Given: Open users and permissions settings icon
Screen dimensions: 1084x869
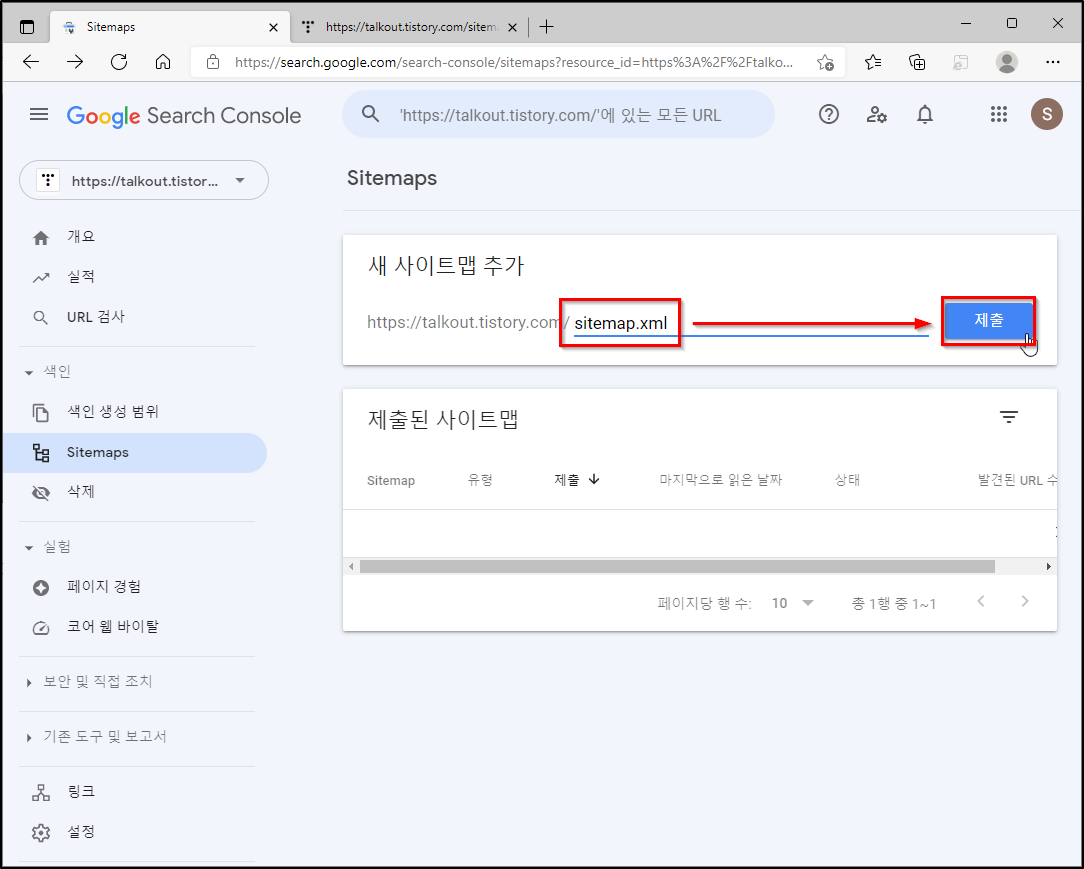Looking at the screenshot, I should tap(877, 114).
